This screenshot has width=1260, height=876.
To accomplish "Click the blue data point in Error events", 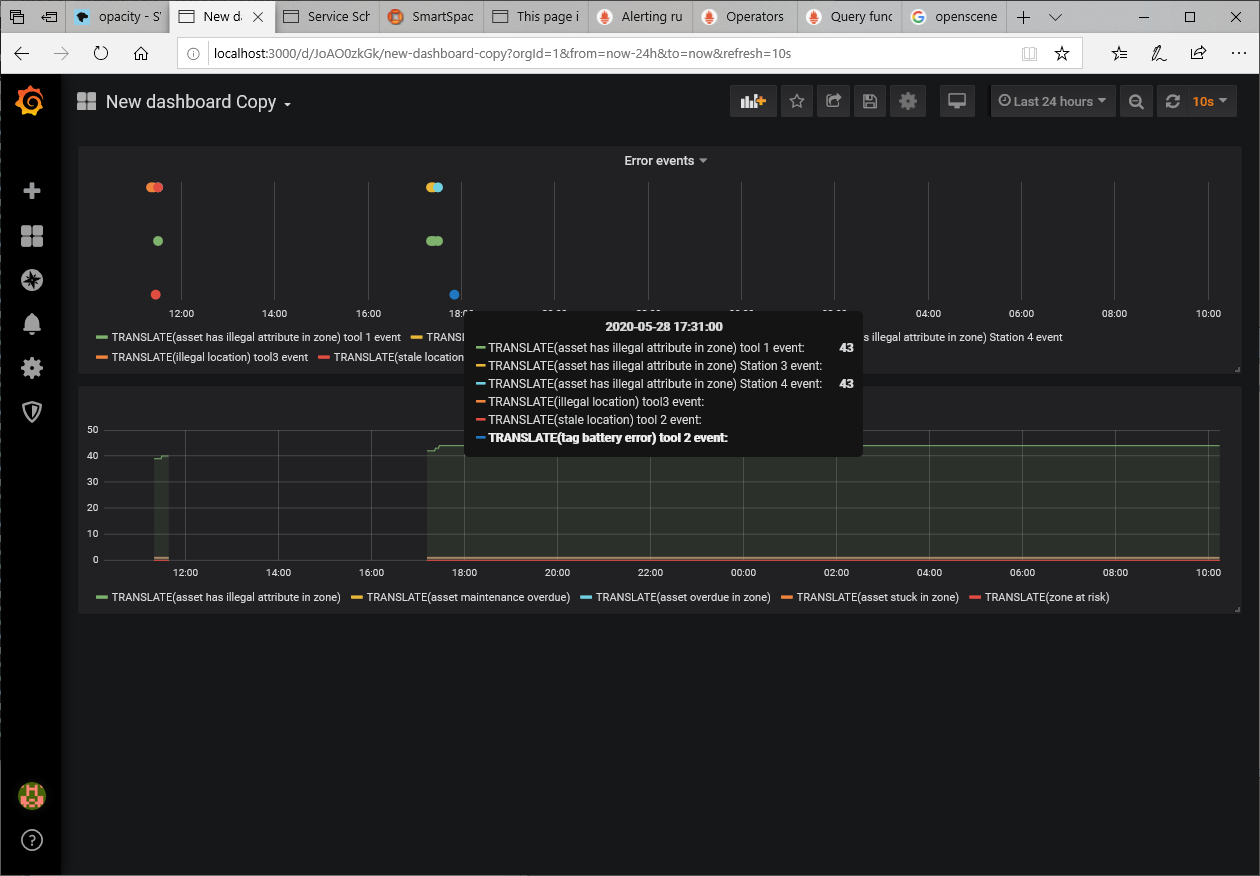I will click(x=454, y=294).
